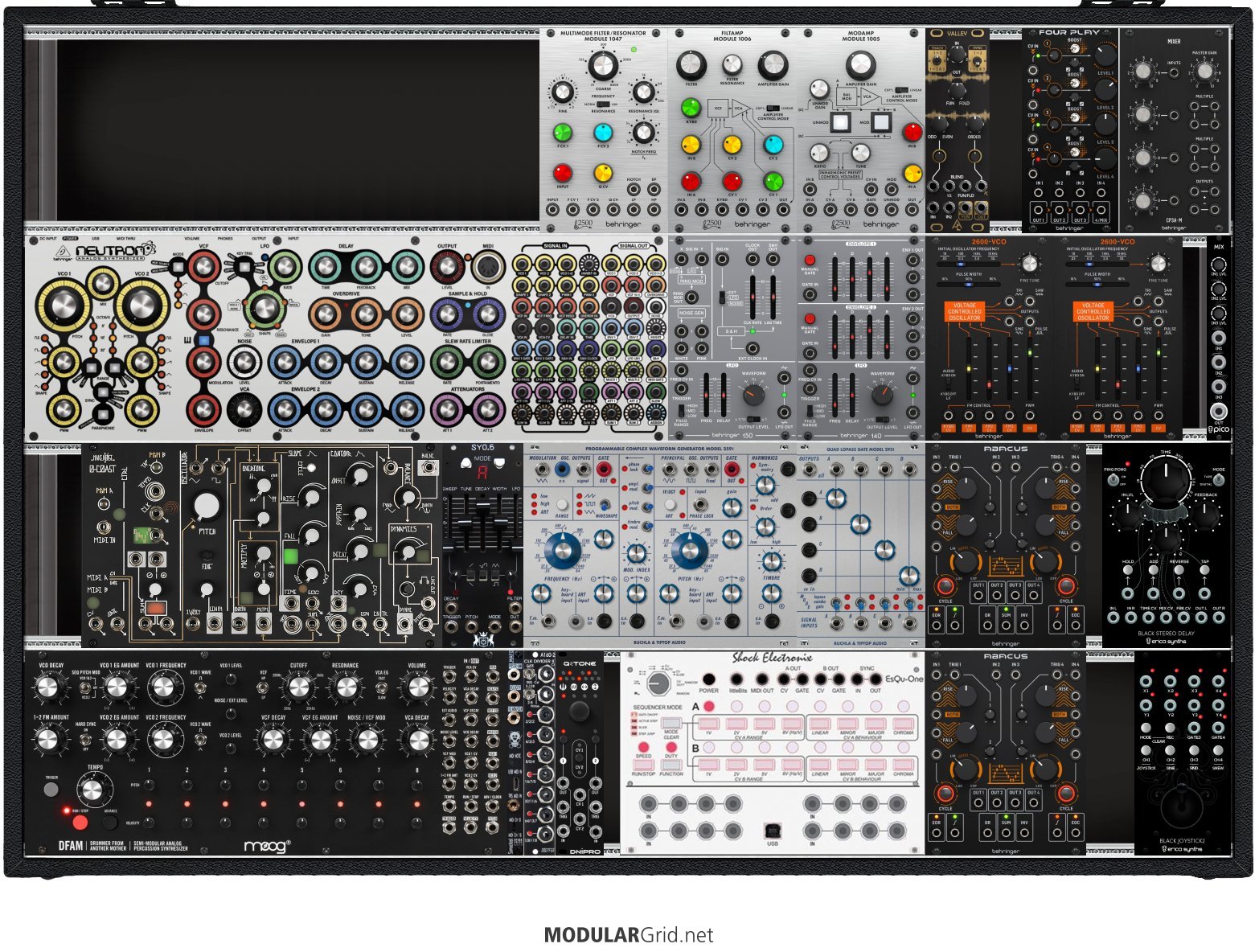Image resolution: width=1259 pixels, height=952 pixels.
Task: Click the VCO Decay knob on DFAM
Action: (x=49, y=687)
